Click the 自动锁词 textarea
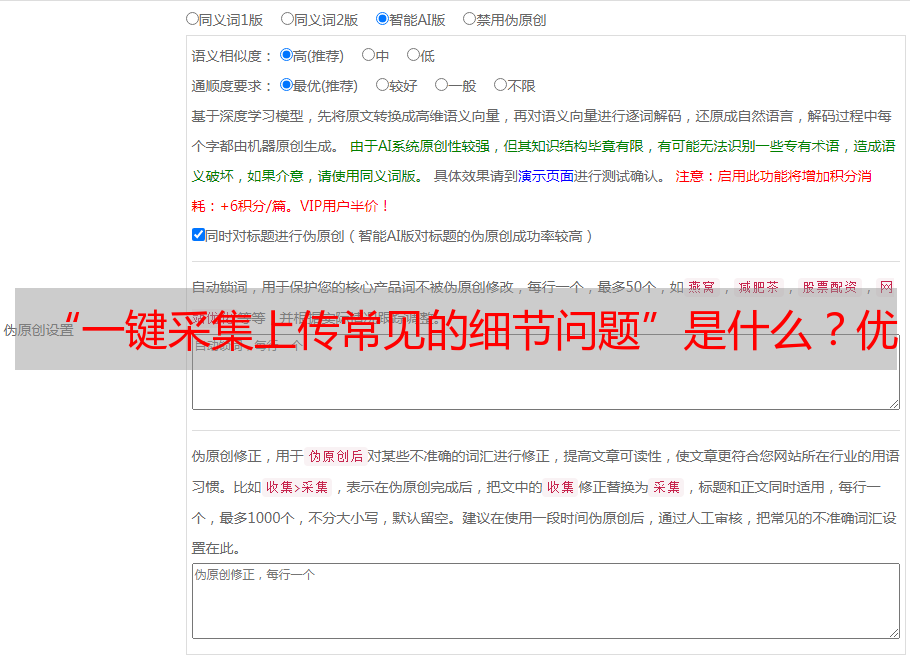This screenshot has height=658, width=911. point(546,372)
